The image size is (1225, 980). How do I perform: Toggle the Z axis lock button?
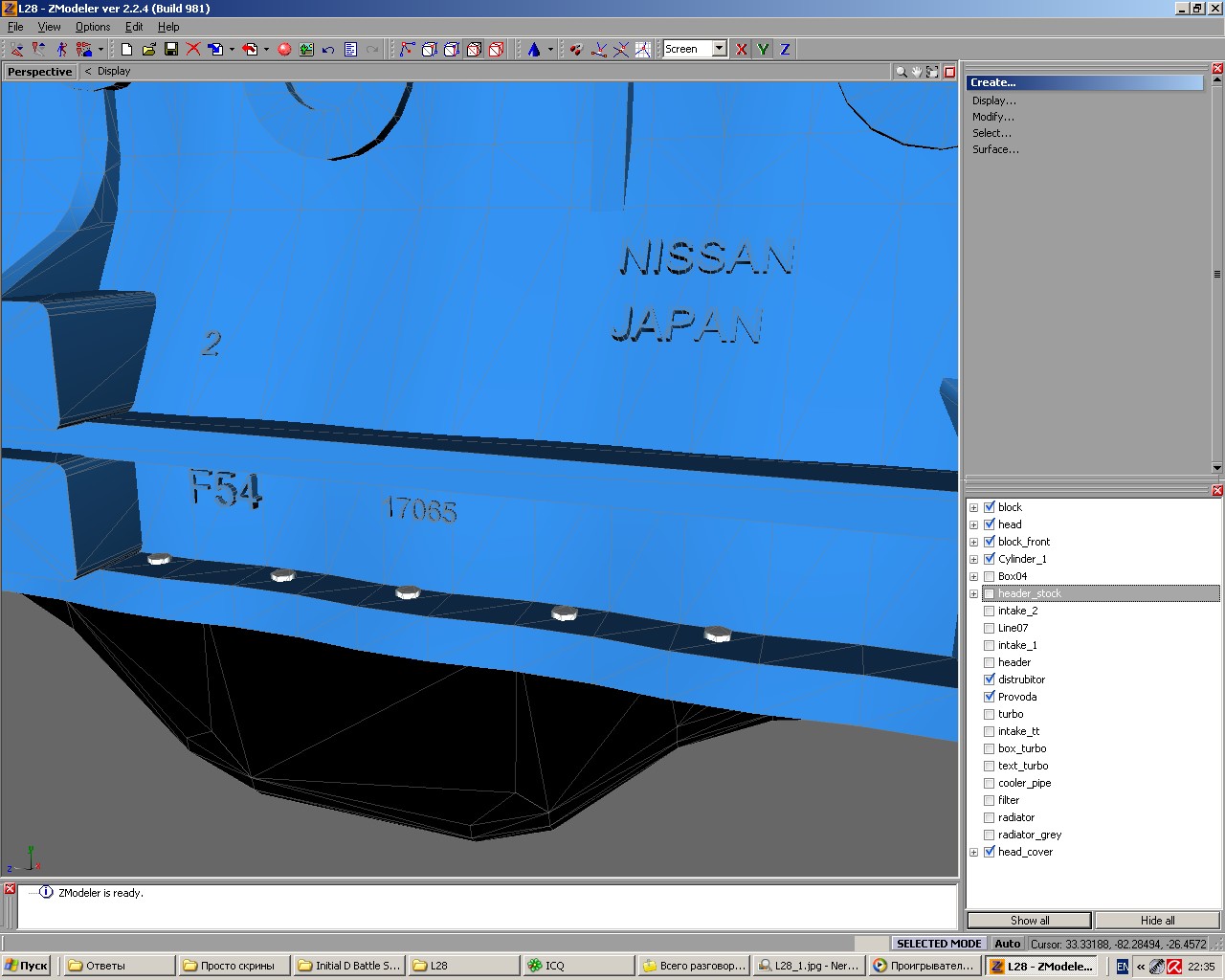pos(785,49)
